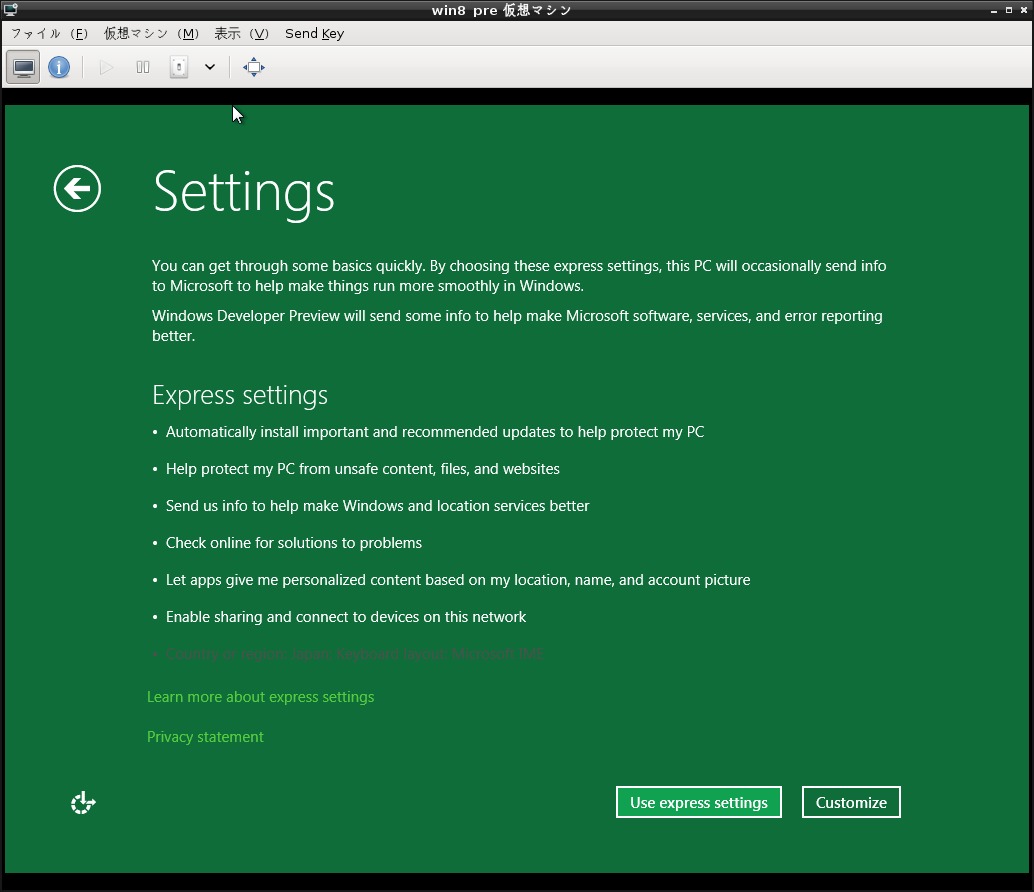The height and width of the screenshot is (892, 1034).
Task: Open the ファイル (F) menu
Action: pyautogui.click(x=49, y=34)
